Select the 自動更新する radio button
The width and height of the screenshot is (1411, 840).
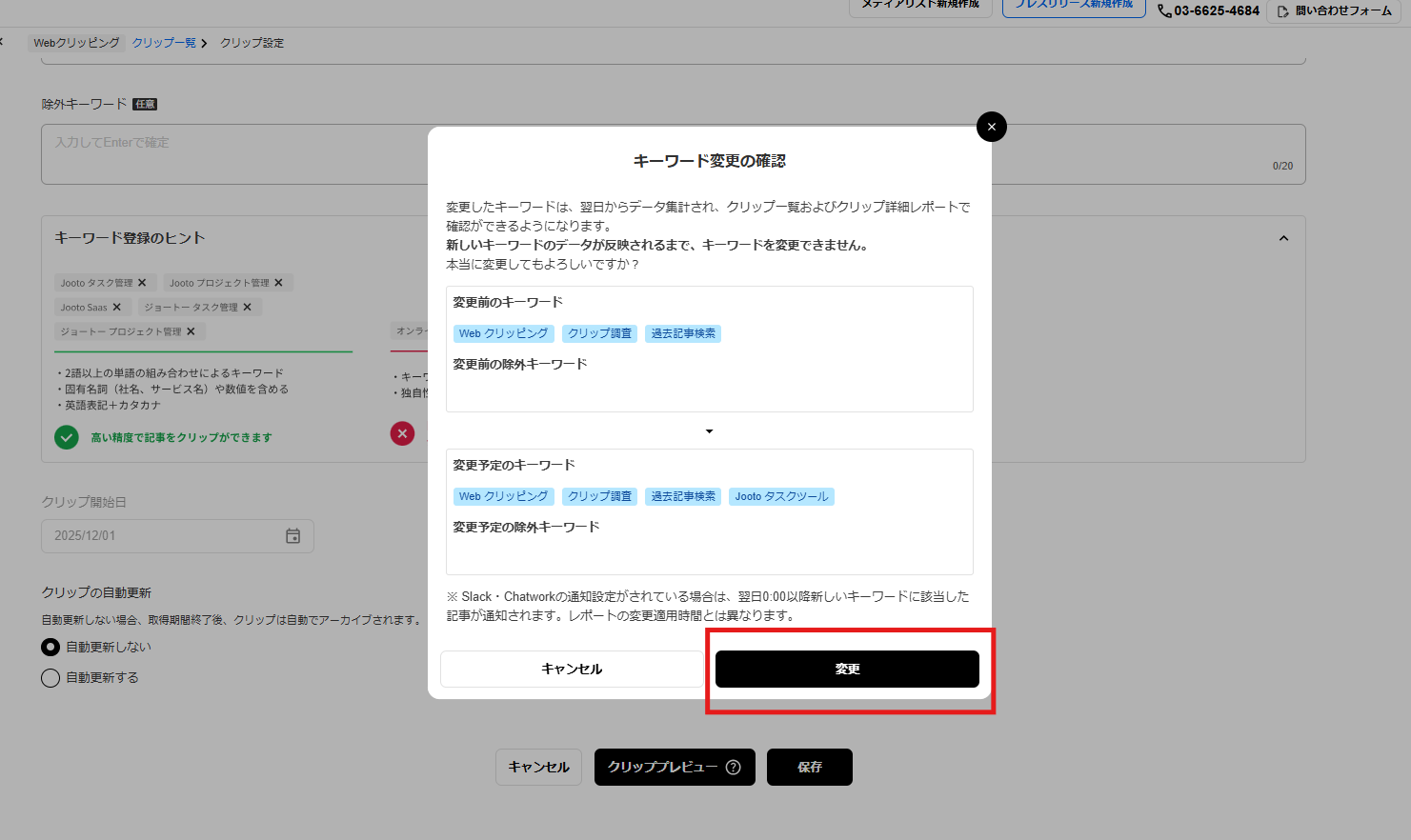[50, 678]
